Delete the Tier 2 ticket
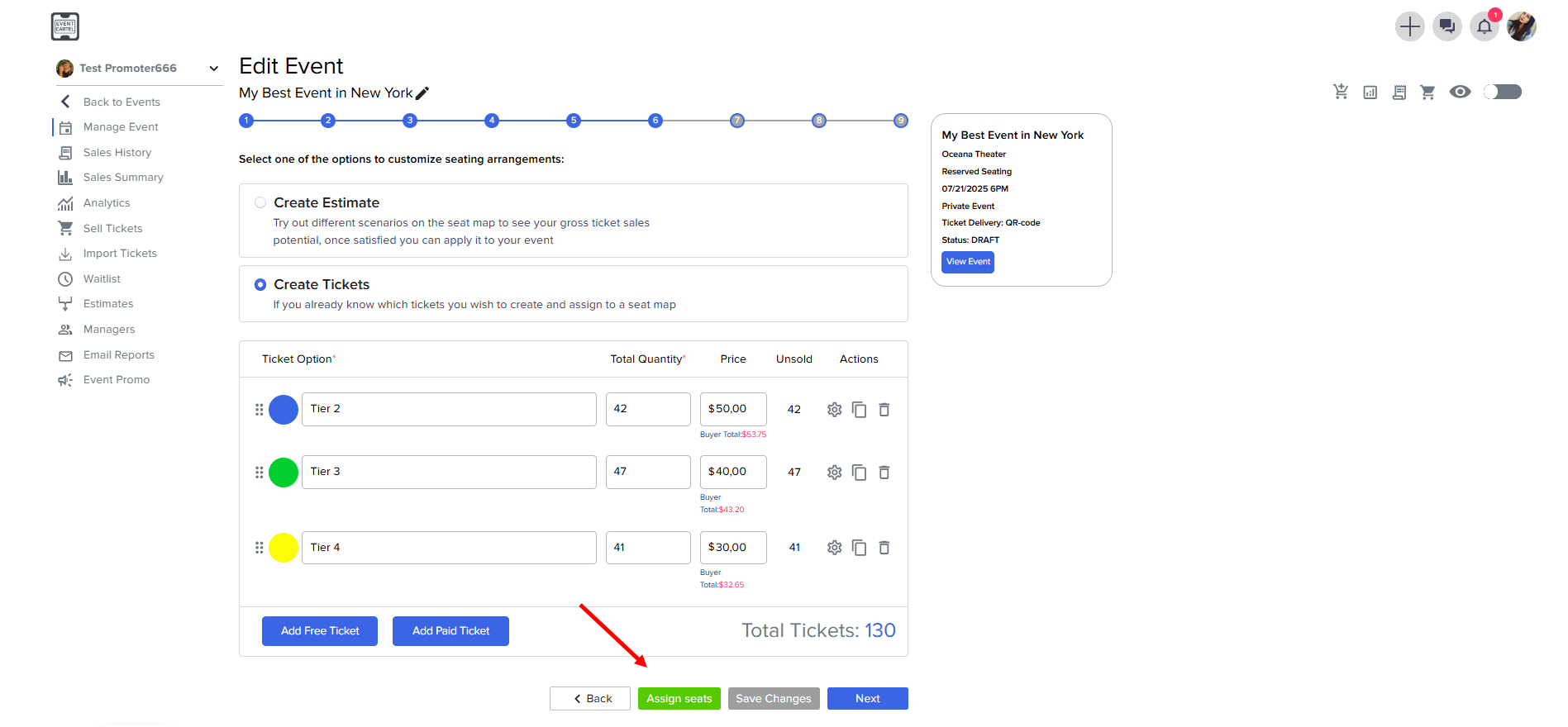 (x=884, y=410)
